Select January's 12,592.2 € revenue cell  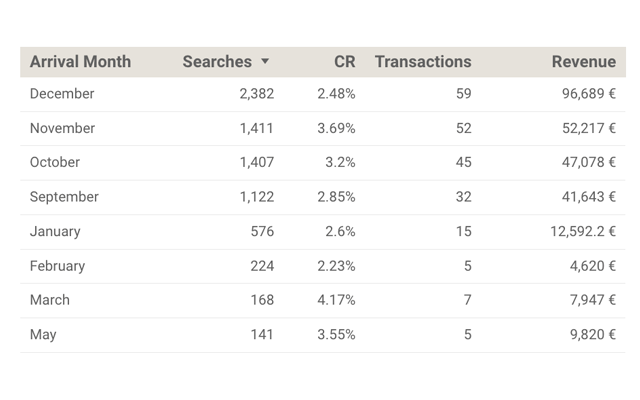583,231
